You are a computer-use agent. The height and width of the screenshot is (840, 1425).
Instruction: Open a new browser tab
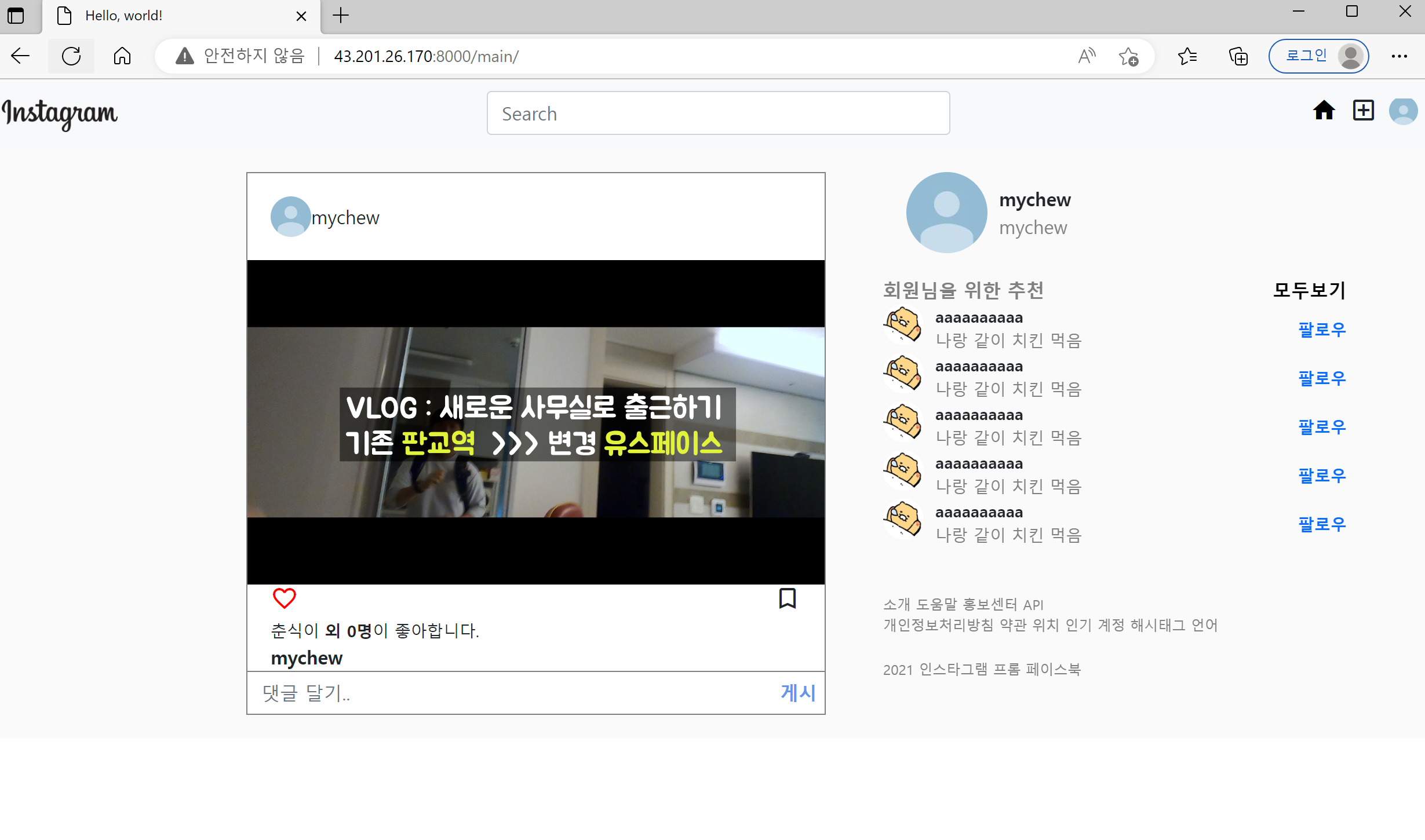click(x=341, y=16)
